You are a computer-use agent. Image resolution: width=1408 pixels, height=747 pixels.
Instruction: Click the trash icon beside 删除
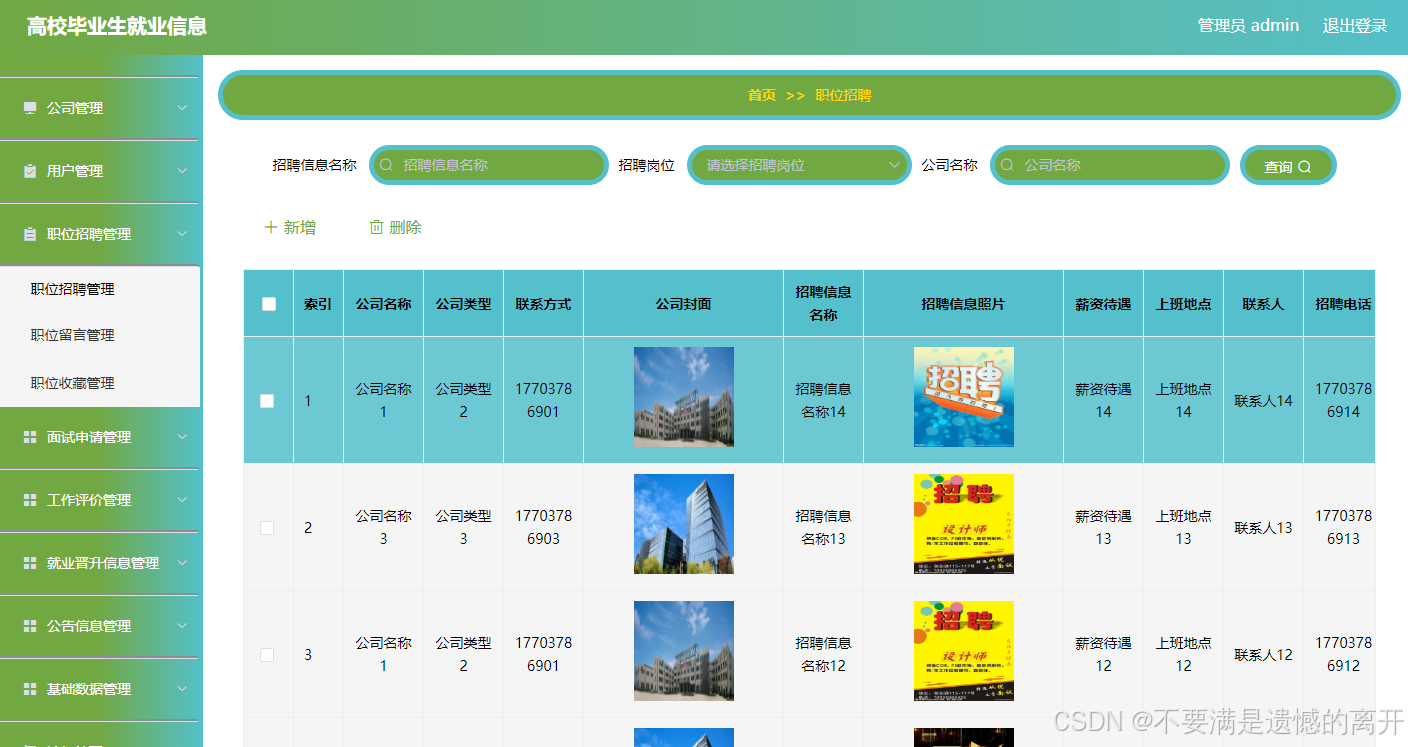tap(376, 227)
